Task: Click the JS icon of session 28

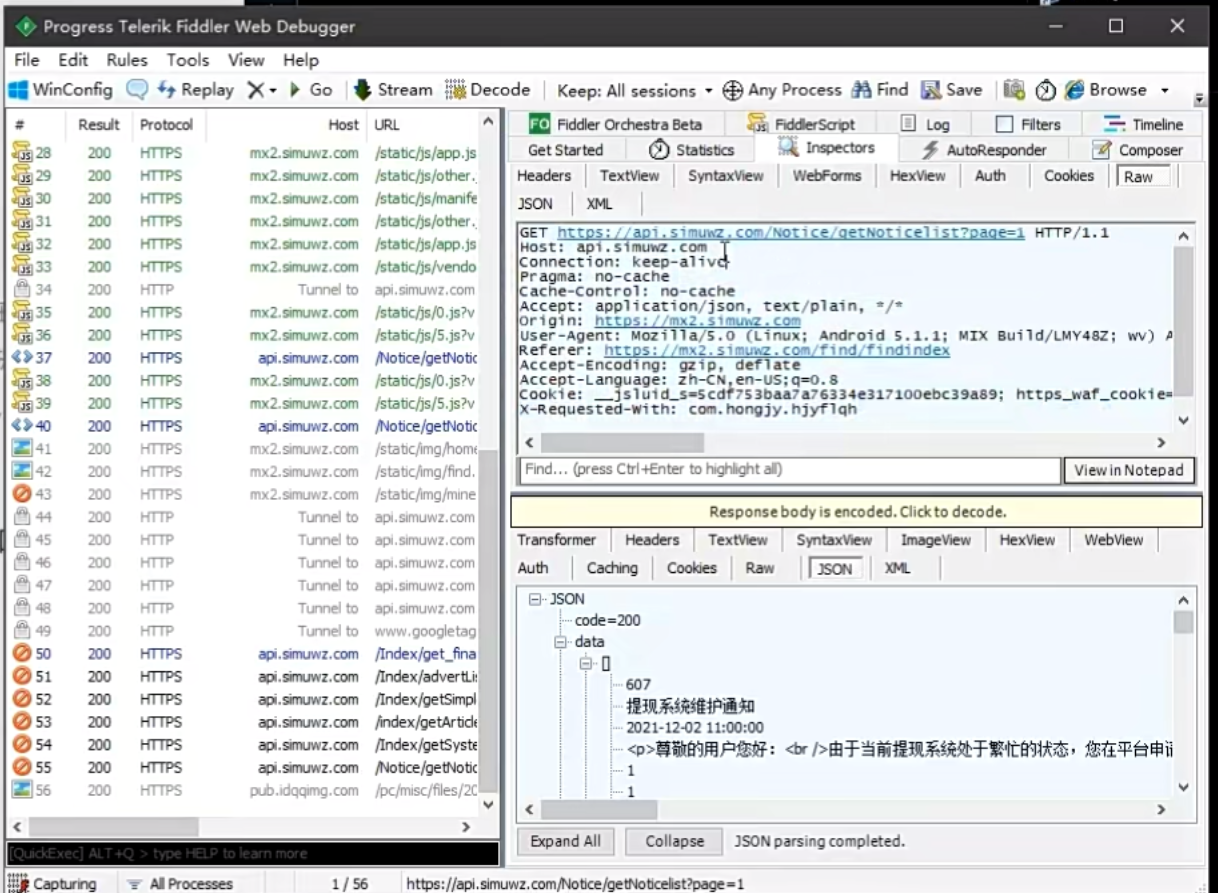Action: tap(22, 153)
